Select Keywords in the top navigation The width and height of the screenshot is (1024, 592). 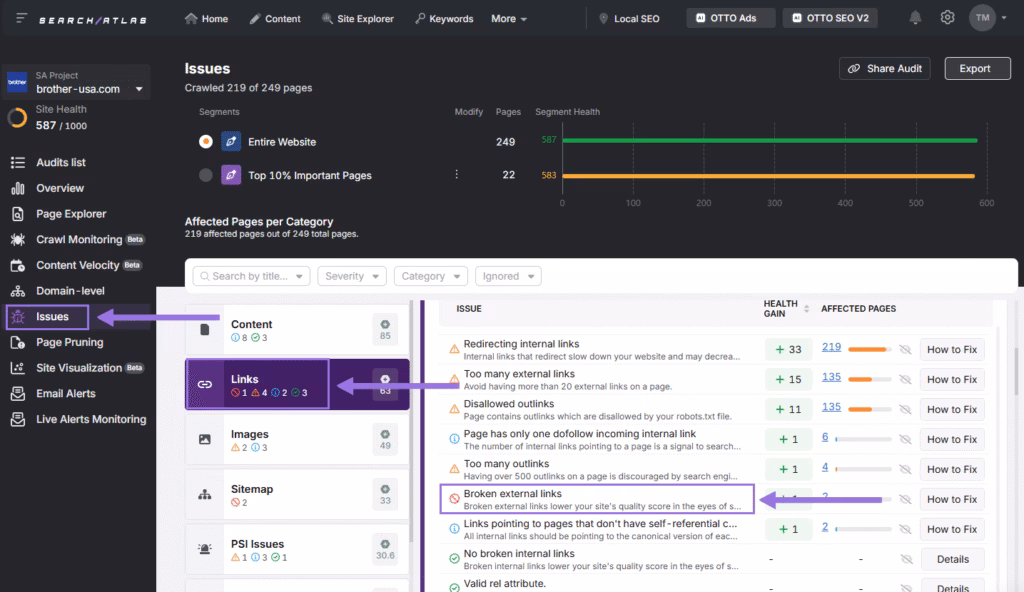coord(444,17)
